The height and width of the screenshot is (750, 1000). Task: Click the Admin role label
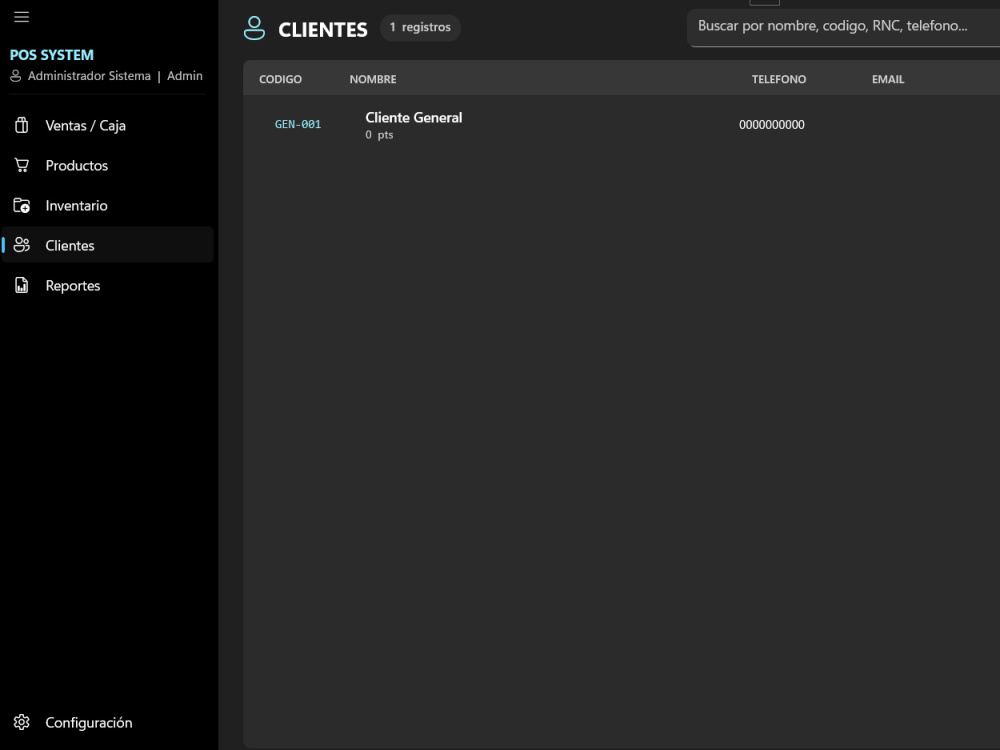185,76
